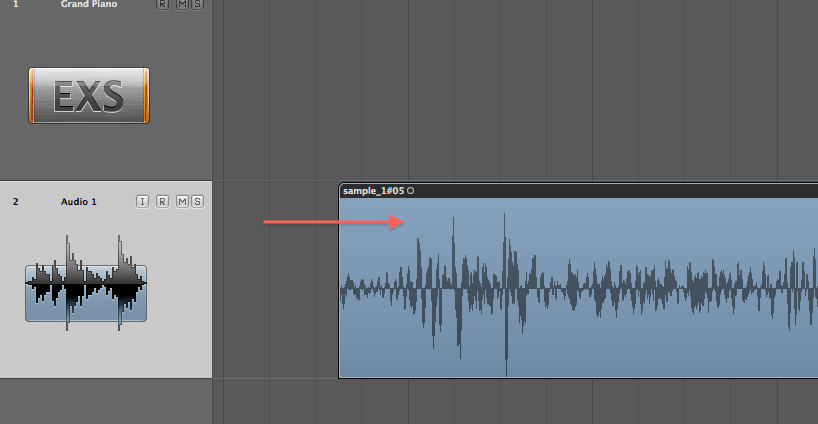Click track number 2 in header
The width and height of the screenshot is (818, 424).
tap(15, 202)
